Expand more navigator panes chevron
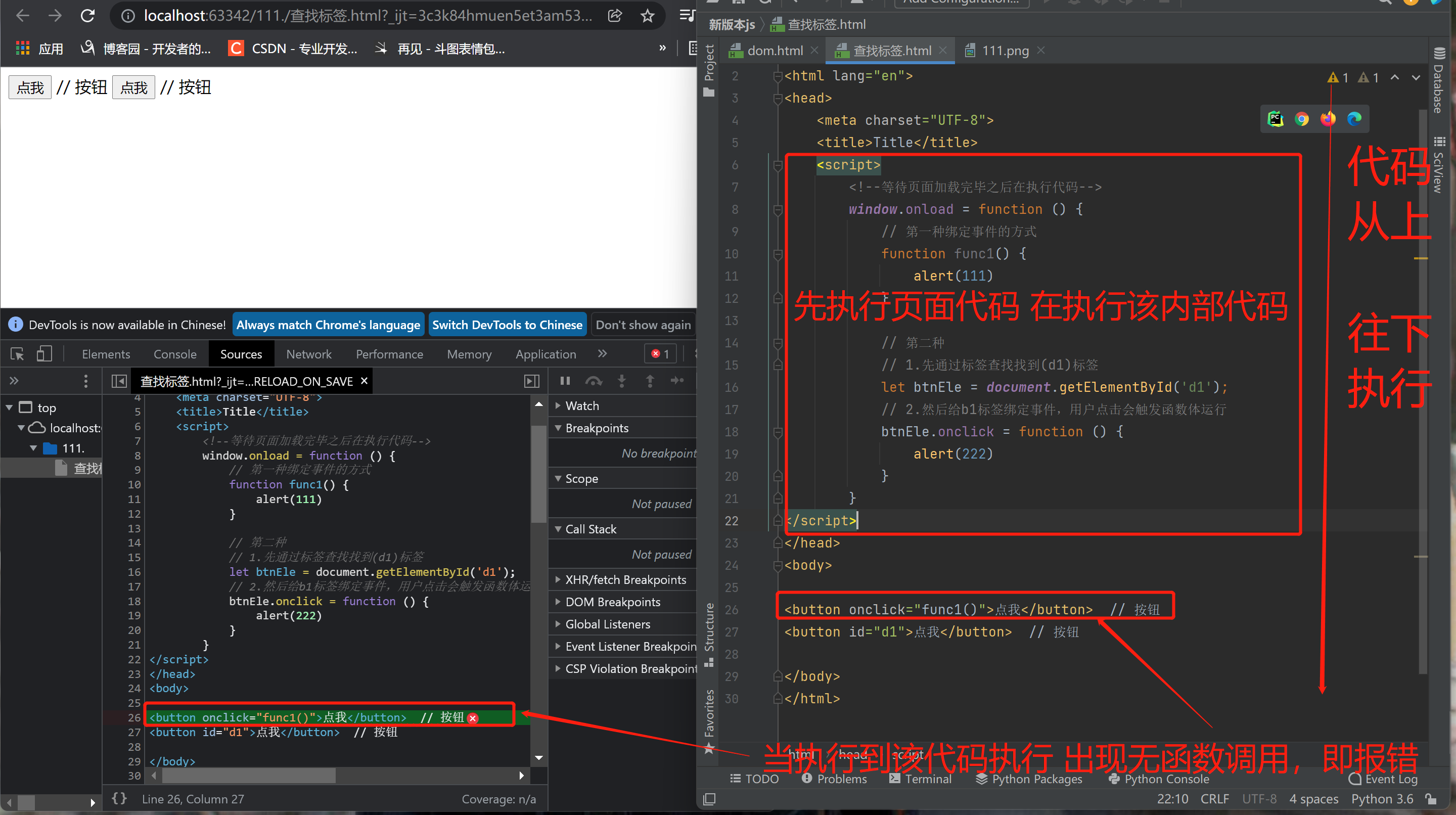Screen dimensions: 1456x815 [14, 380]
